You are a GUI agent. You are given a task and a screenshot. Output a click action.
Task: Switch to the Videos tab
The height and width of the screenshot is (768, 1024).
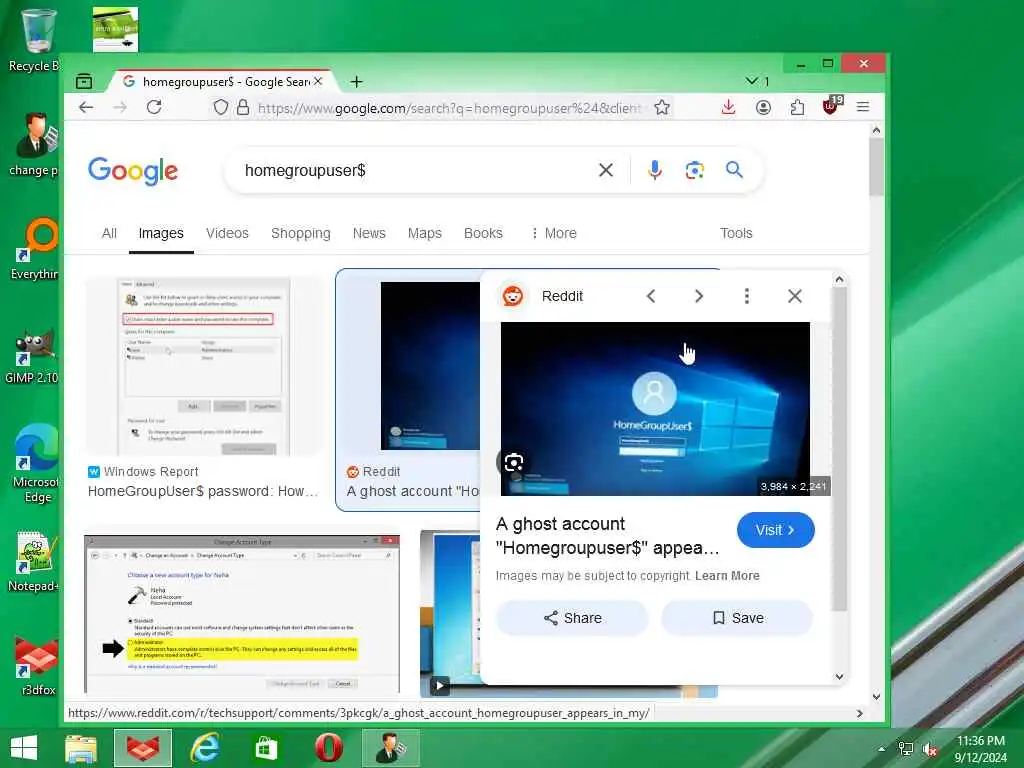pos(227,233)
